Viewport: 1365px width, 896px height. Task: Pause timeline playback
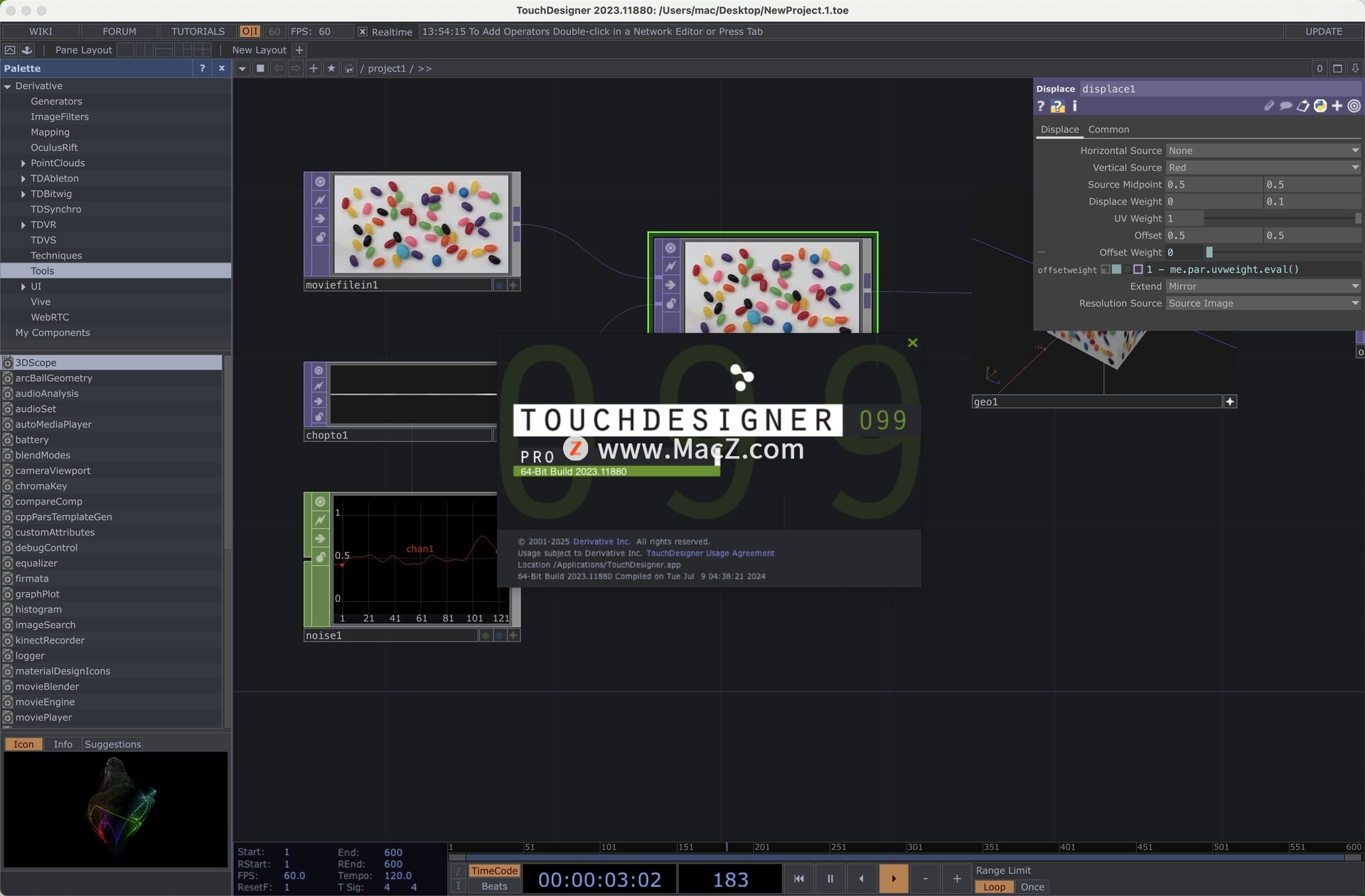tap(830, 879)
